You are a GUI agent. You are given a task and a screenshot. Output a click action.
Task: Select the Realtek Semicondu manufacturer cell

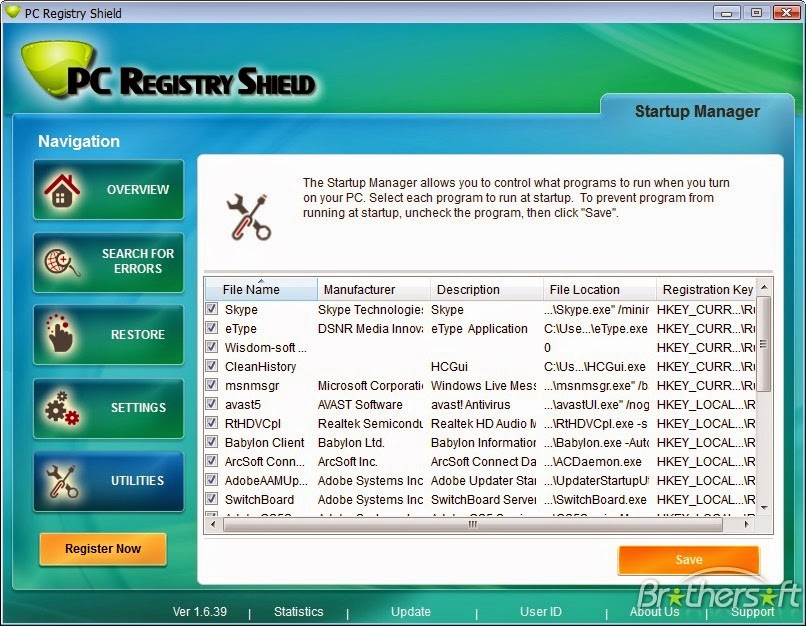click(370, 424)
